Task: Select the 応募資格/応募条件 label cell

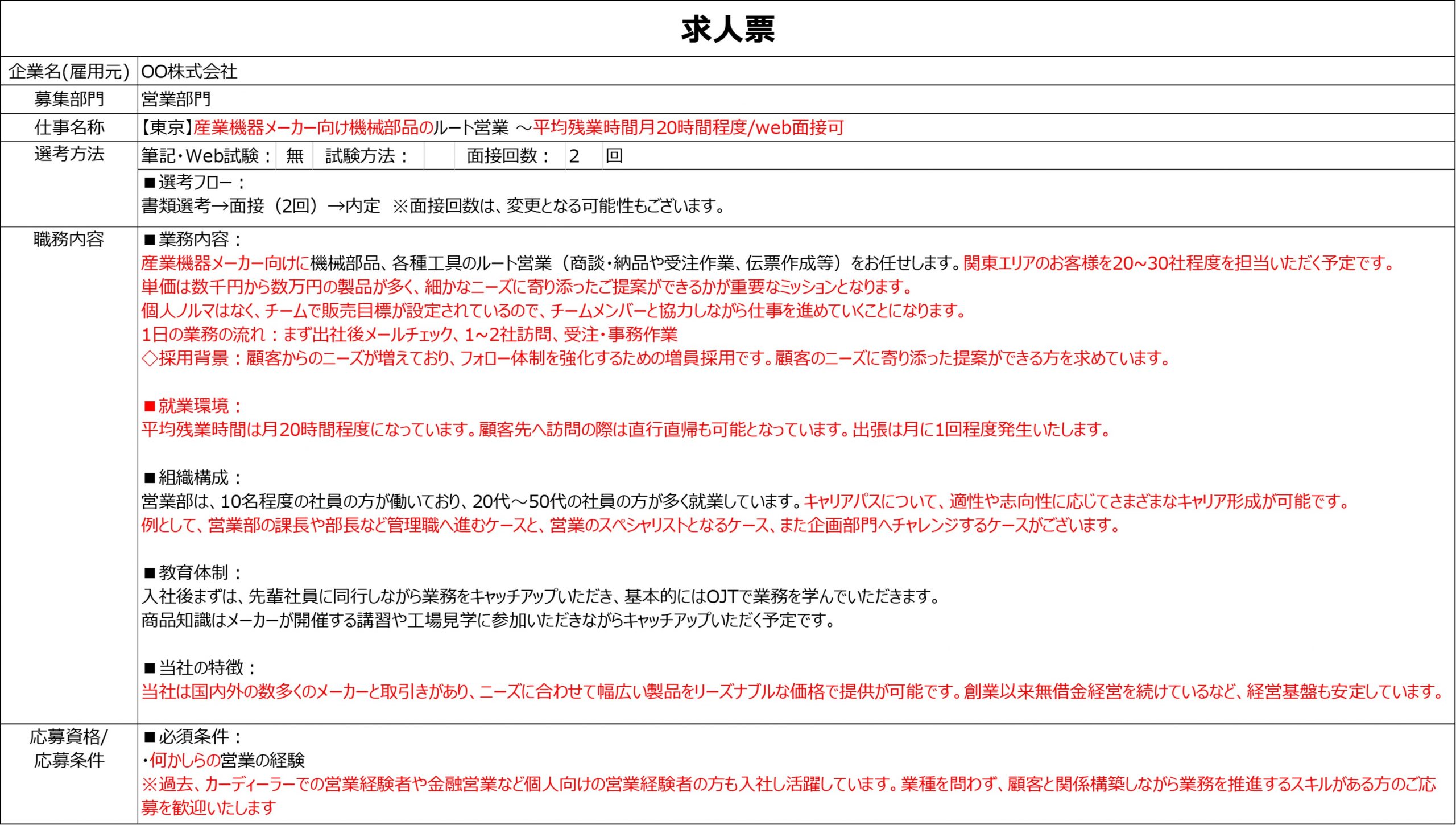Action: point(69,748)
